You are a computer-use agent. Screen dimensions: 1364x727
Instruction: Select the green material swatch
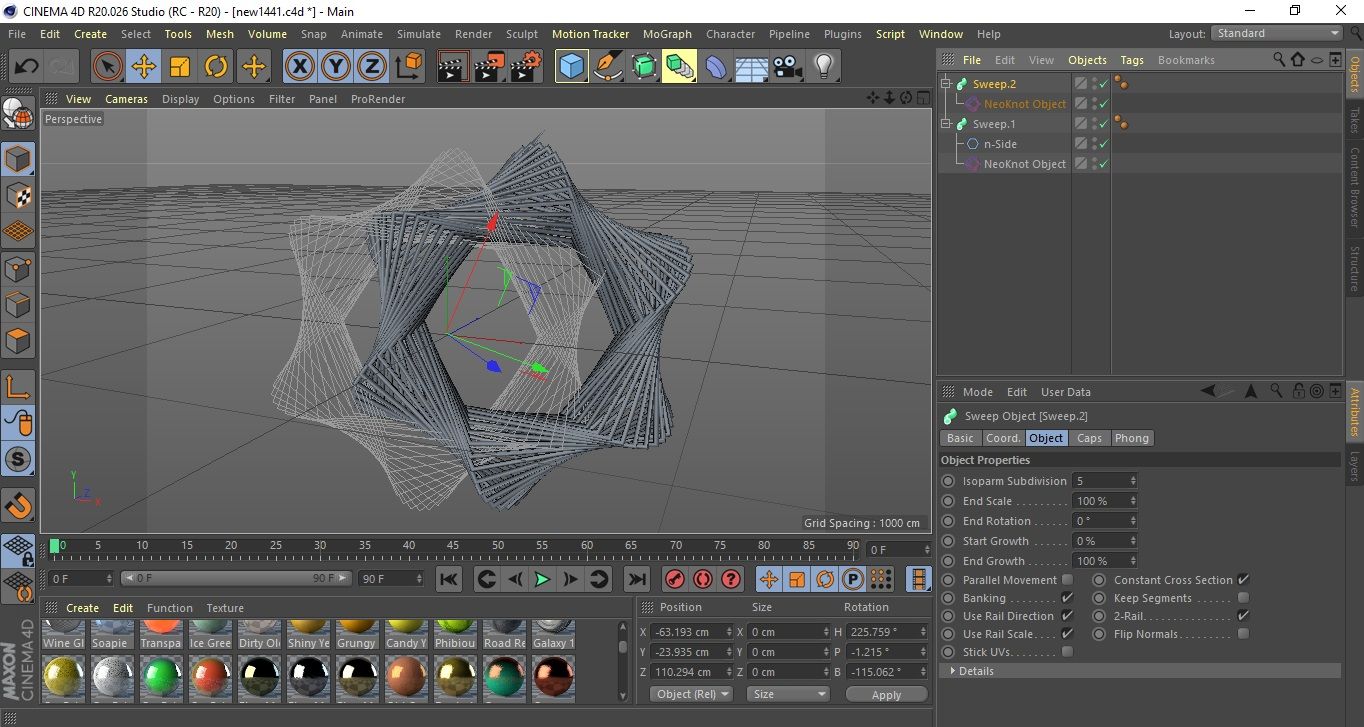click(161, 677)
